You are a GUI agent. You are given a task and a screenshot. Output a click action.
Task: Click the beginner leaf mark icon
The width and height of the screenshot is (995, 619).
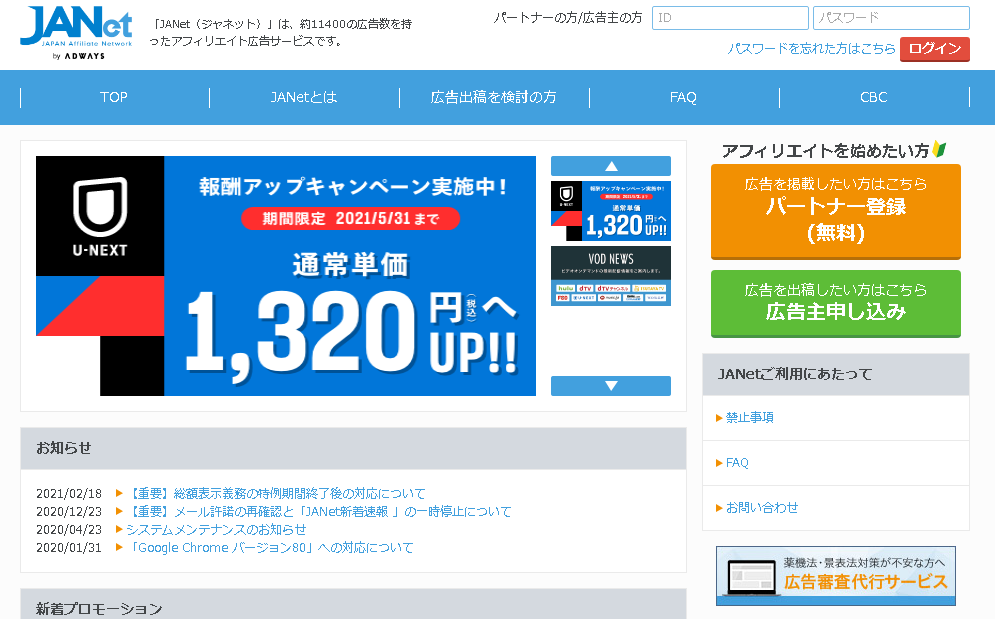pyautogui.click(x=939, y=150)
